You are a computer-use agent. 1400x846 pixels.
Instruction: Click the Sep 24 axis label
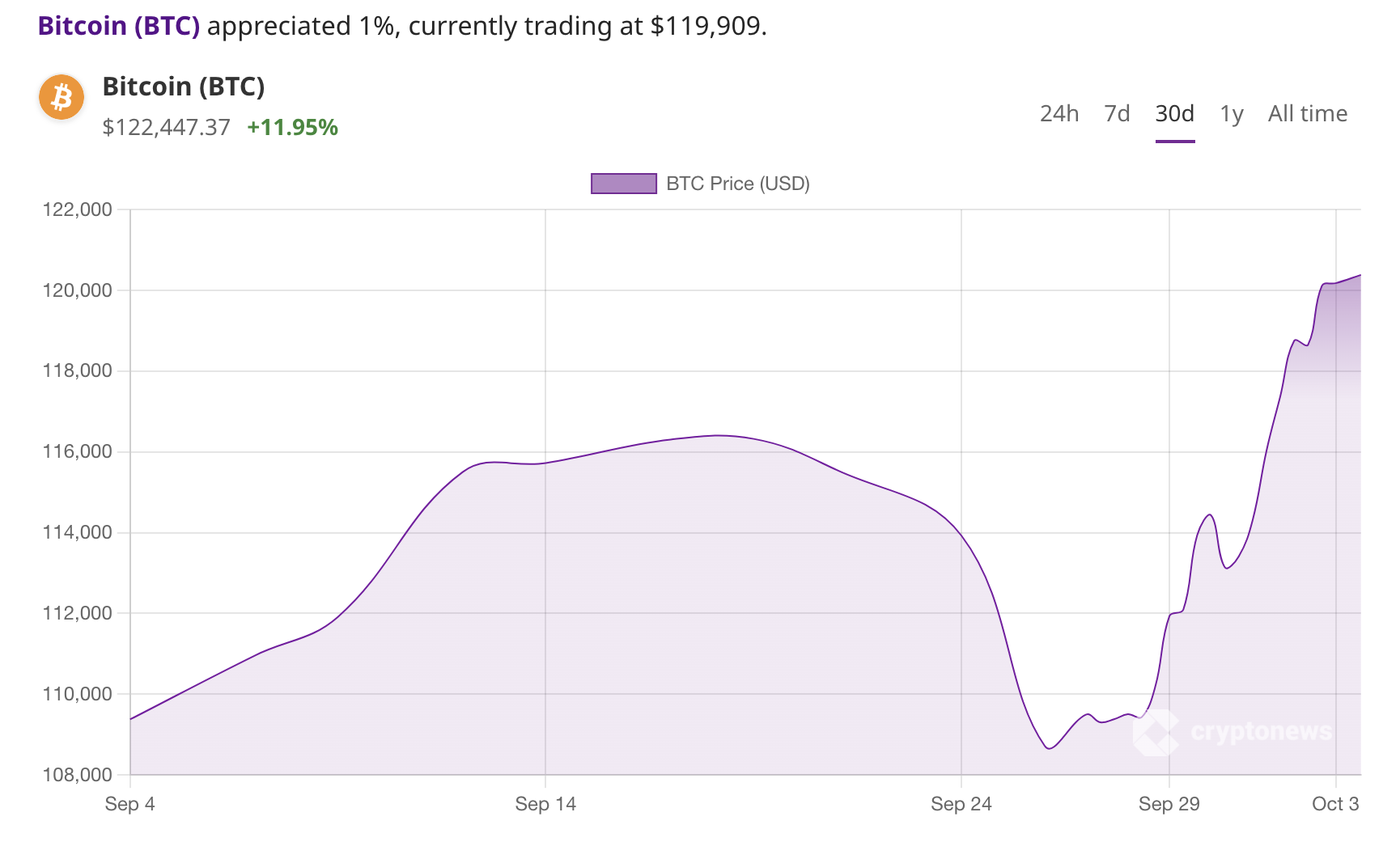pyautogui.click(x=961, y=804)
